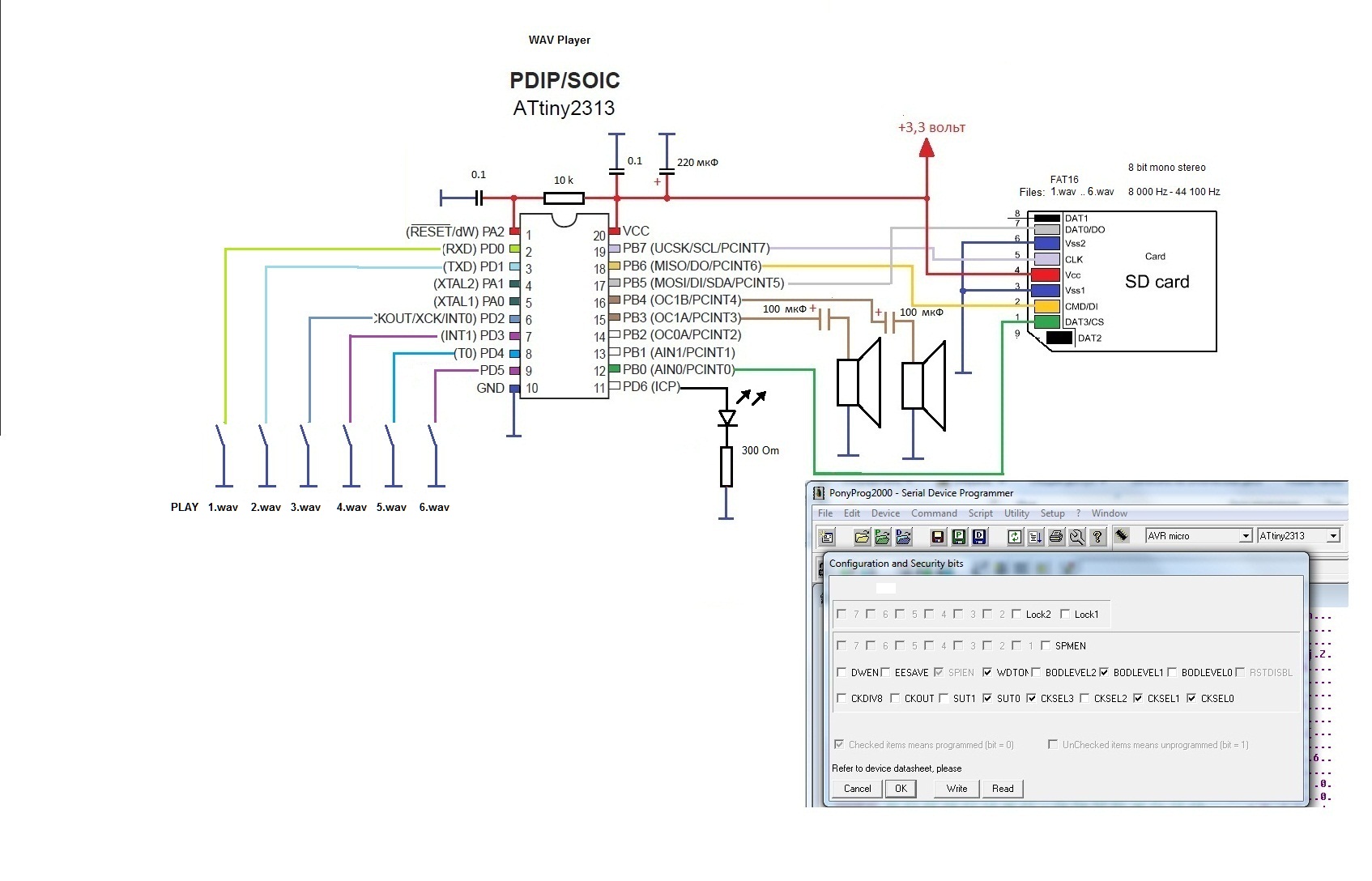Image resolution: width=1372 pixels, height=881 pixels.
Task: Open device file via yellow folder icon
Action: (862, 536)
